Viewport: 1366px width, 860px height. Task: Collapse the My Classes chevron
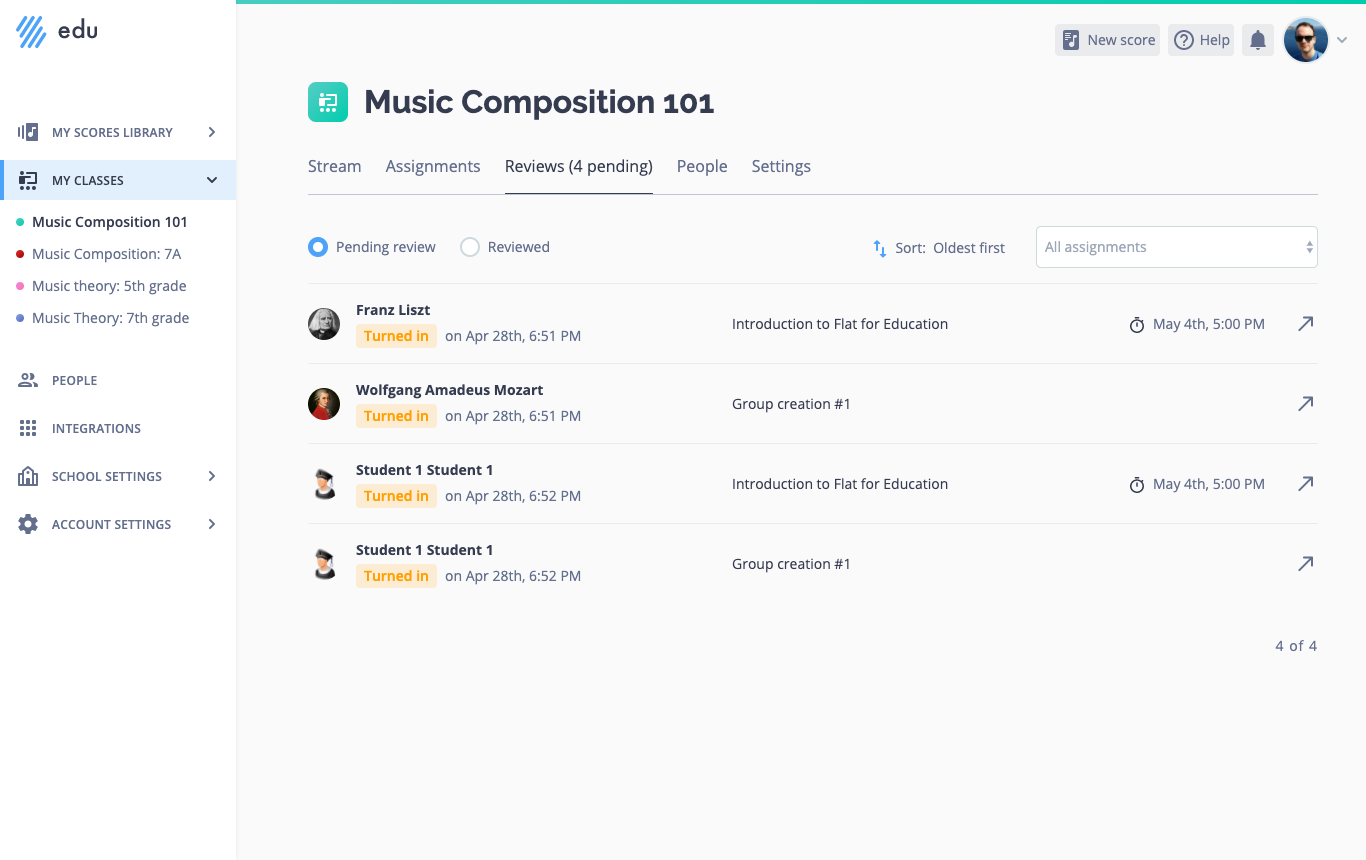click(212, 180)
